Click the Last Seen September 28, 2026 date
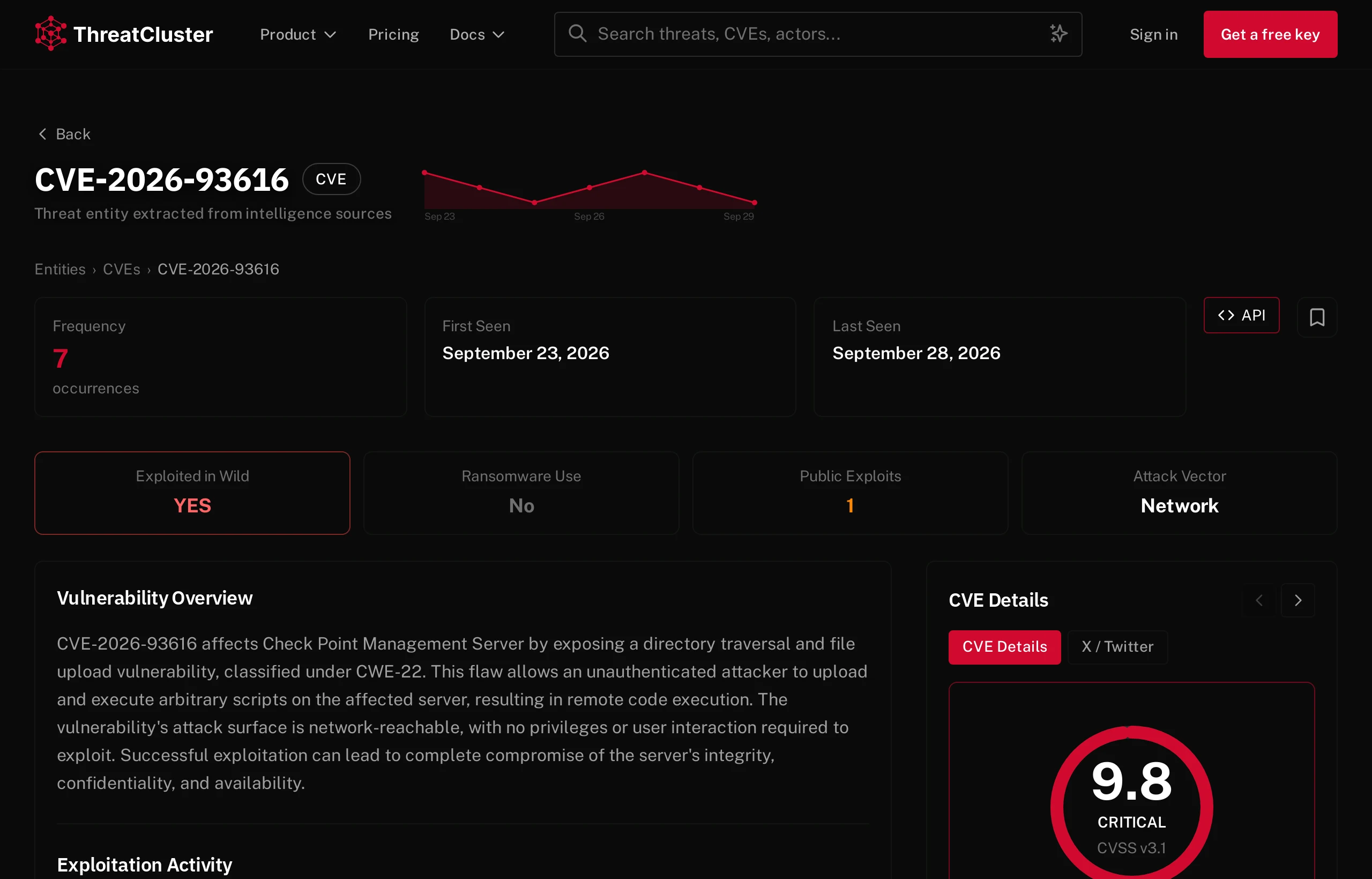This screenshot has width=1372, height=879. pyautogui.click(x=916, y=353)
